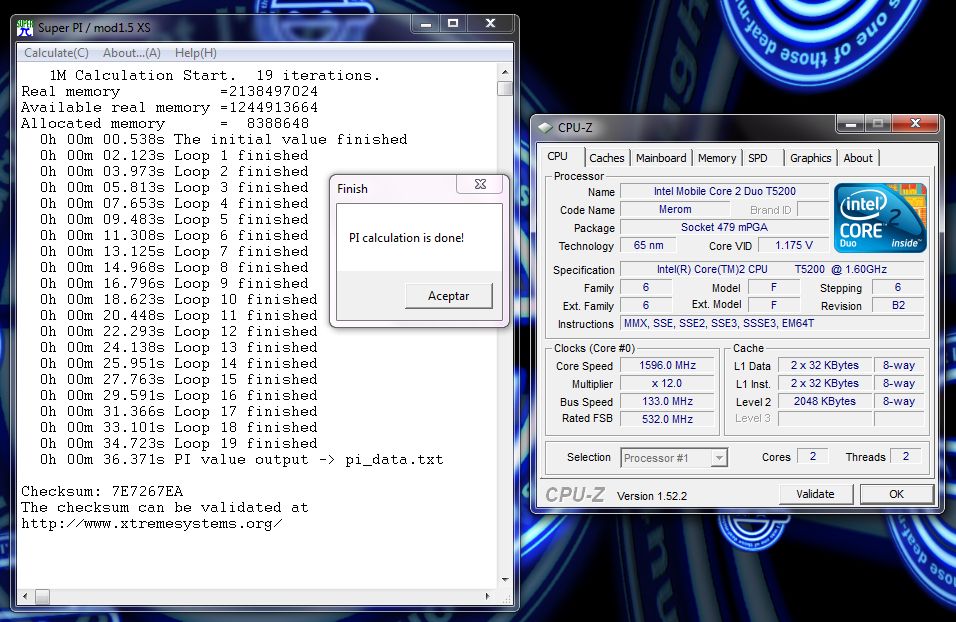Viewport: 956px width, 622px height.
Task: Minimize the Super PI window
Action: point(426,24)
